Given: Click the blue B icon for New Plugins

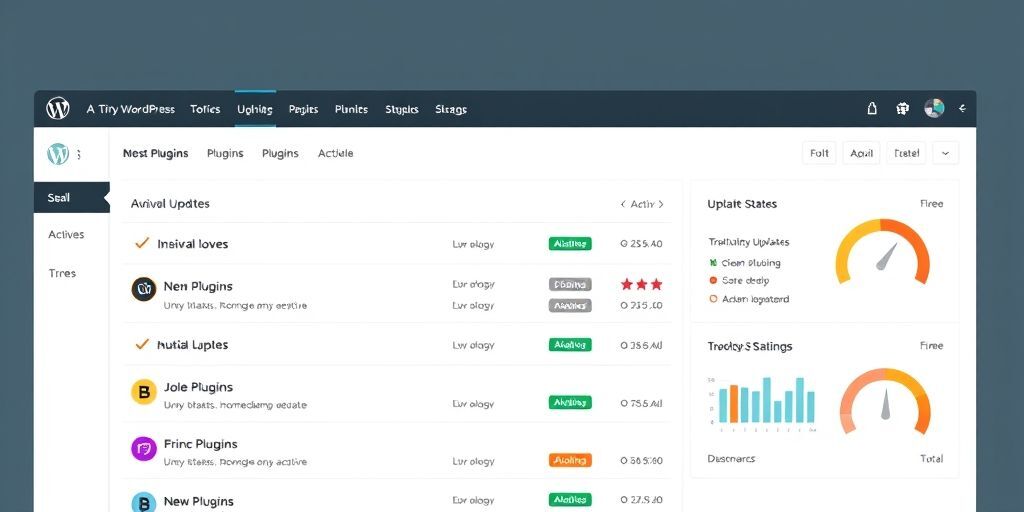Looking at the screenshot, I should tap(144, 503).
